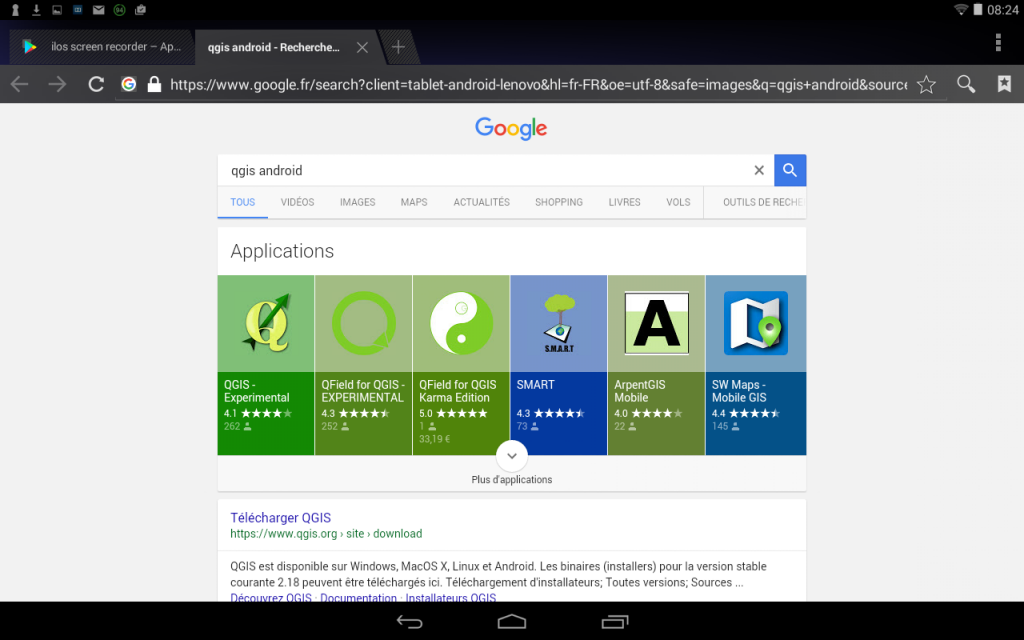Open the Télécharger QGIS result
Image resolution: width=1024 pixels, height=640 pixels.
click(281, 518)
